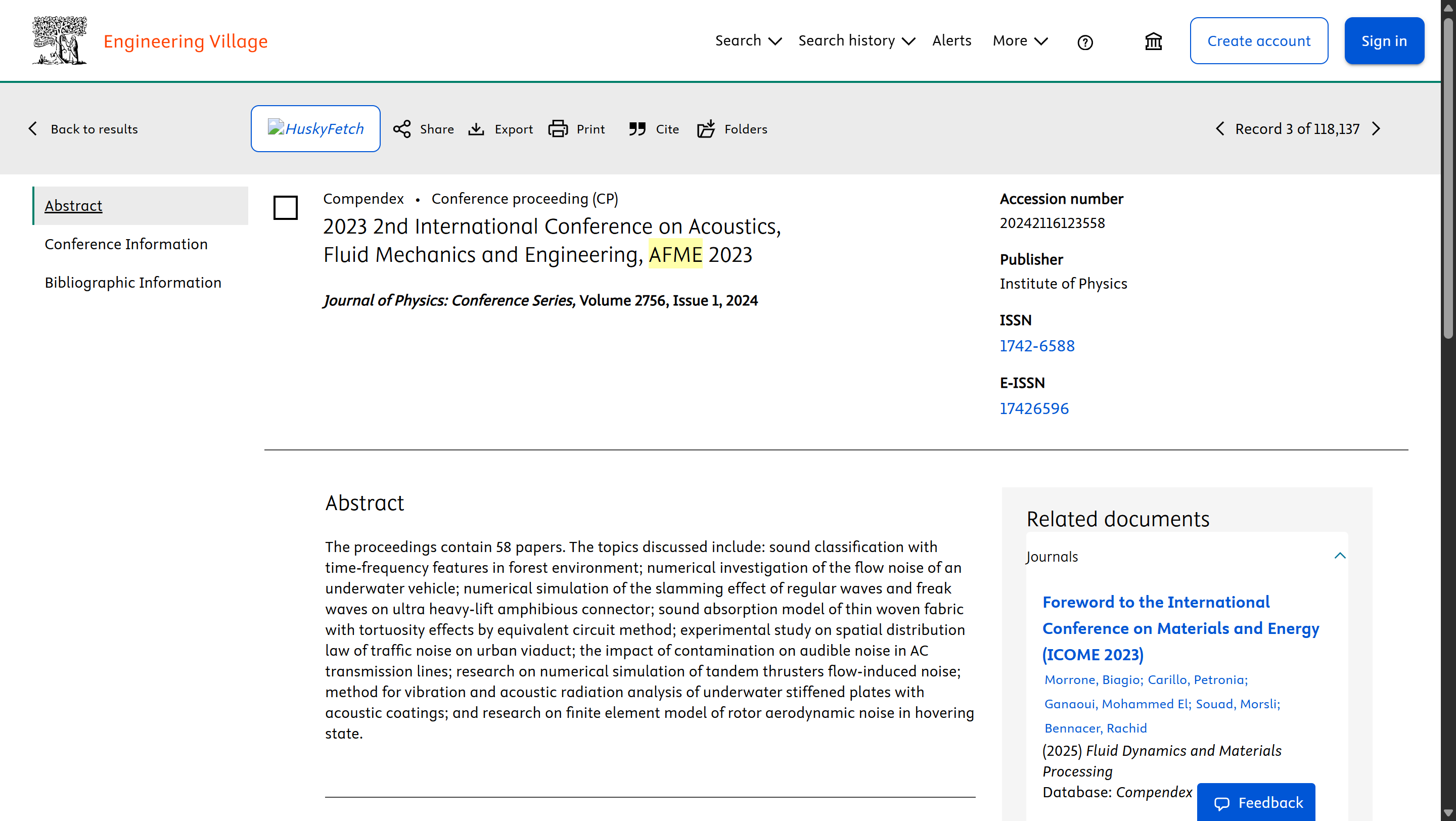Click the institution building icon

pyautogui.click(x=1154, y=41)
